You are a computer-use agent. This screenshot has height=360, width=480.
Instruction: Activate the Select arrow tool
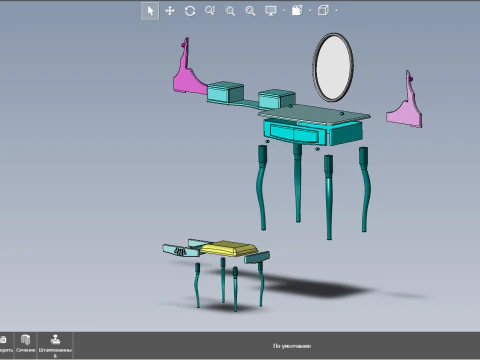point(150,11)
